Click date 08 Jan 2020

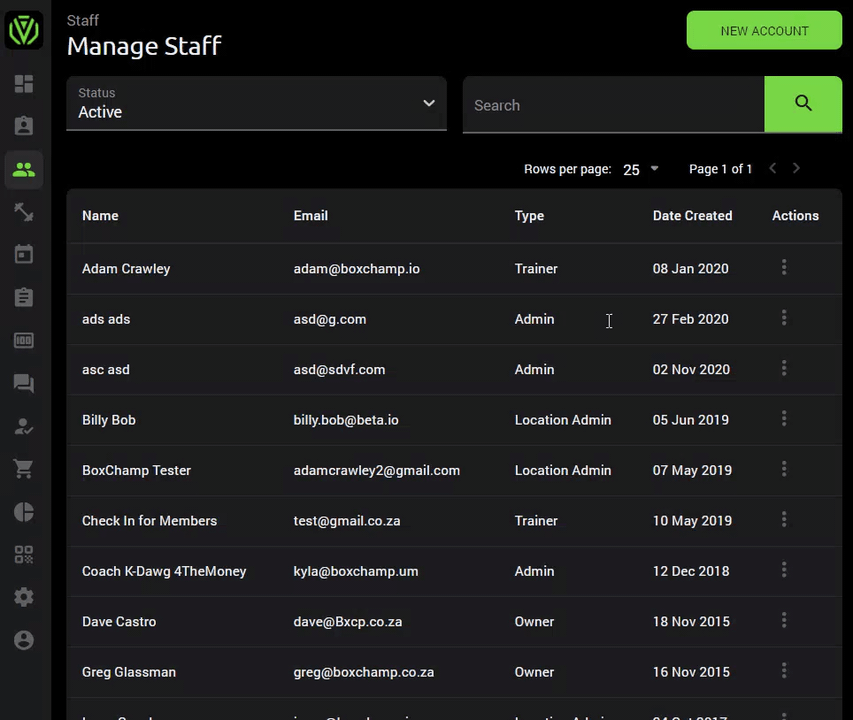[x=691, y=269]
